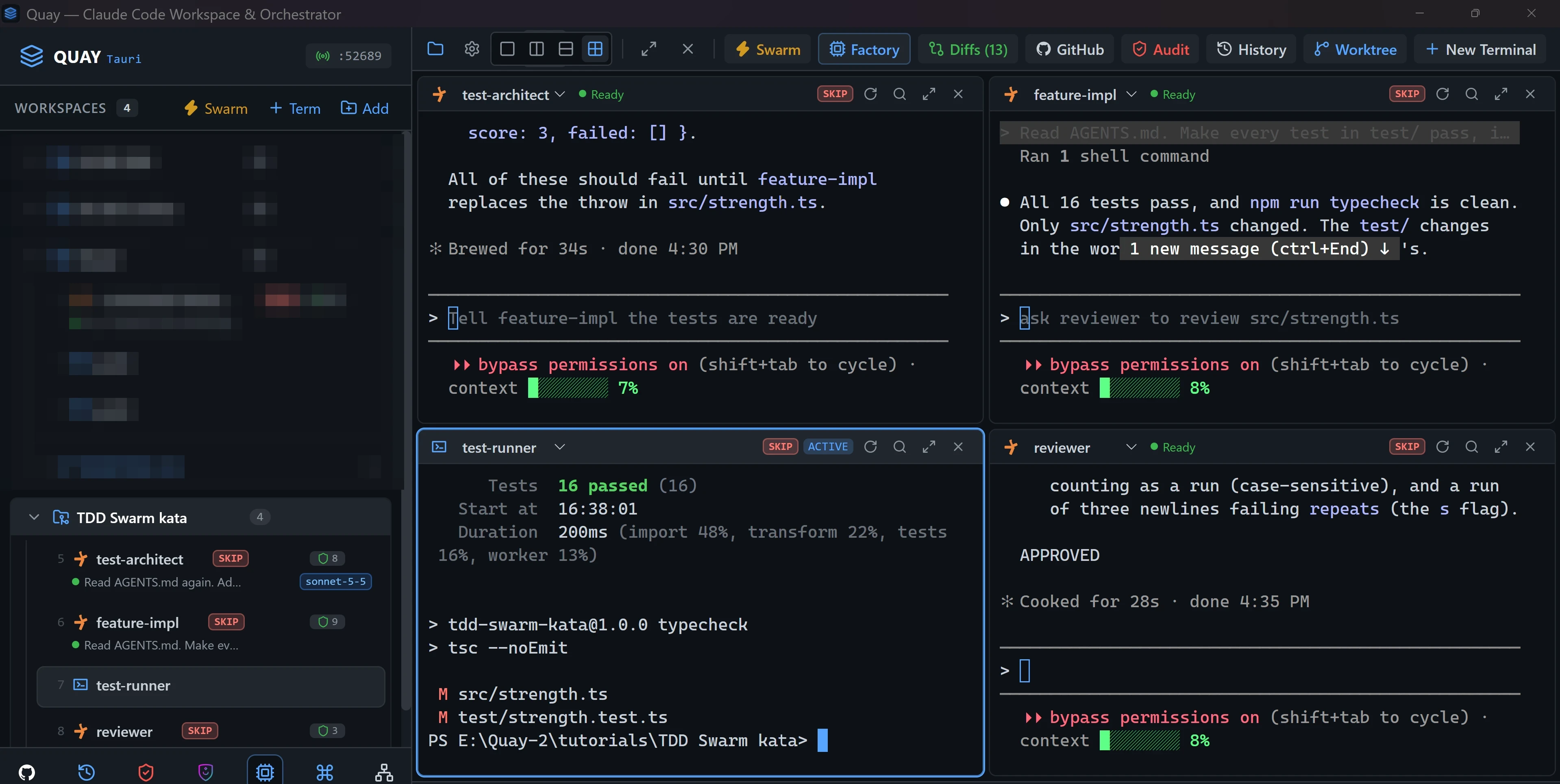Image resolution: width=1560 pixels, height=784 pixels.
Task: Toggle SKIP on feature-impl pane header
Action: [x=1407, y=94]
